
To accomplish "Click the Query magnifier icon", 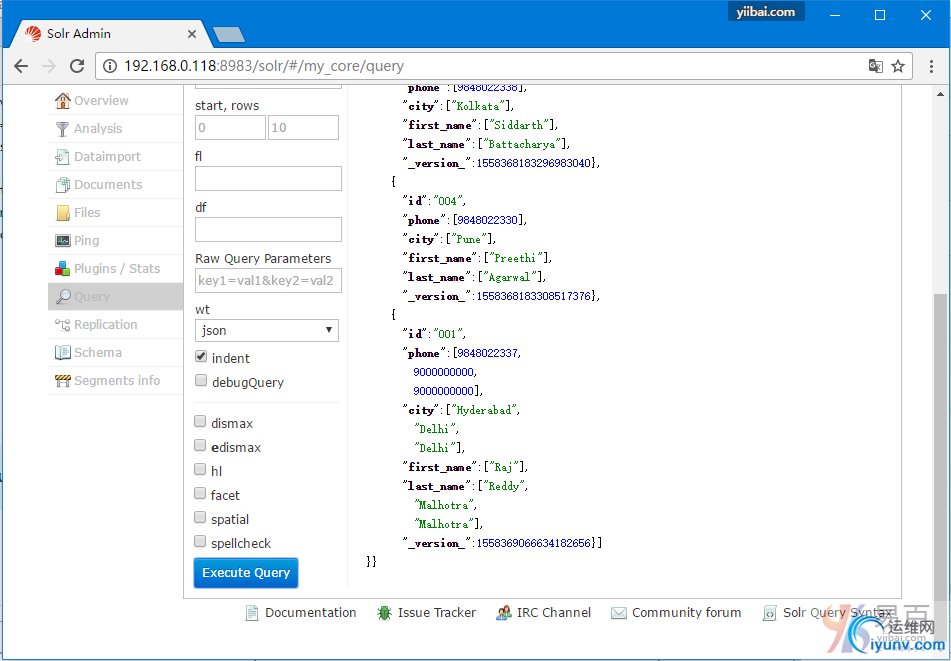I will pyautogui.click(x=62, y=297).
